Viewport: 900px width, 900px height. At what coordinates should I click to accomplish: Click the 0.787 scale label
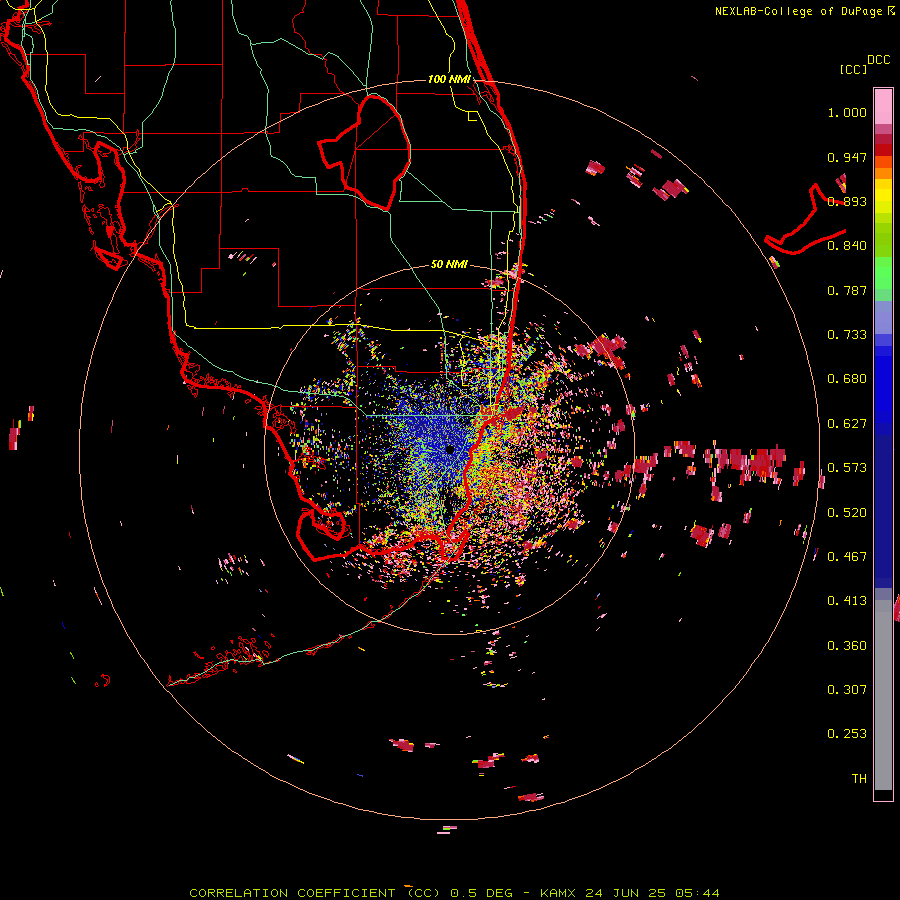(x=847, y=290)
